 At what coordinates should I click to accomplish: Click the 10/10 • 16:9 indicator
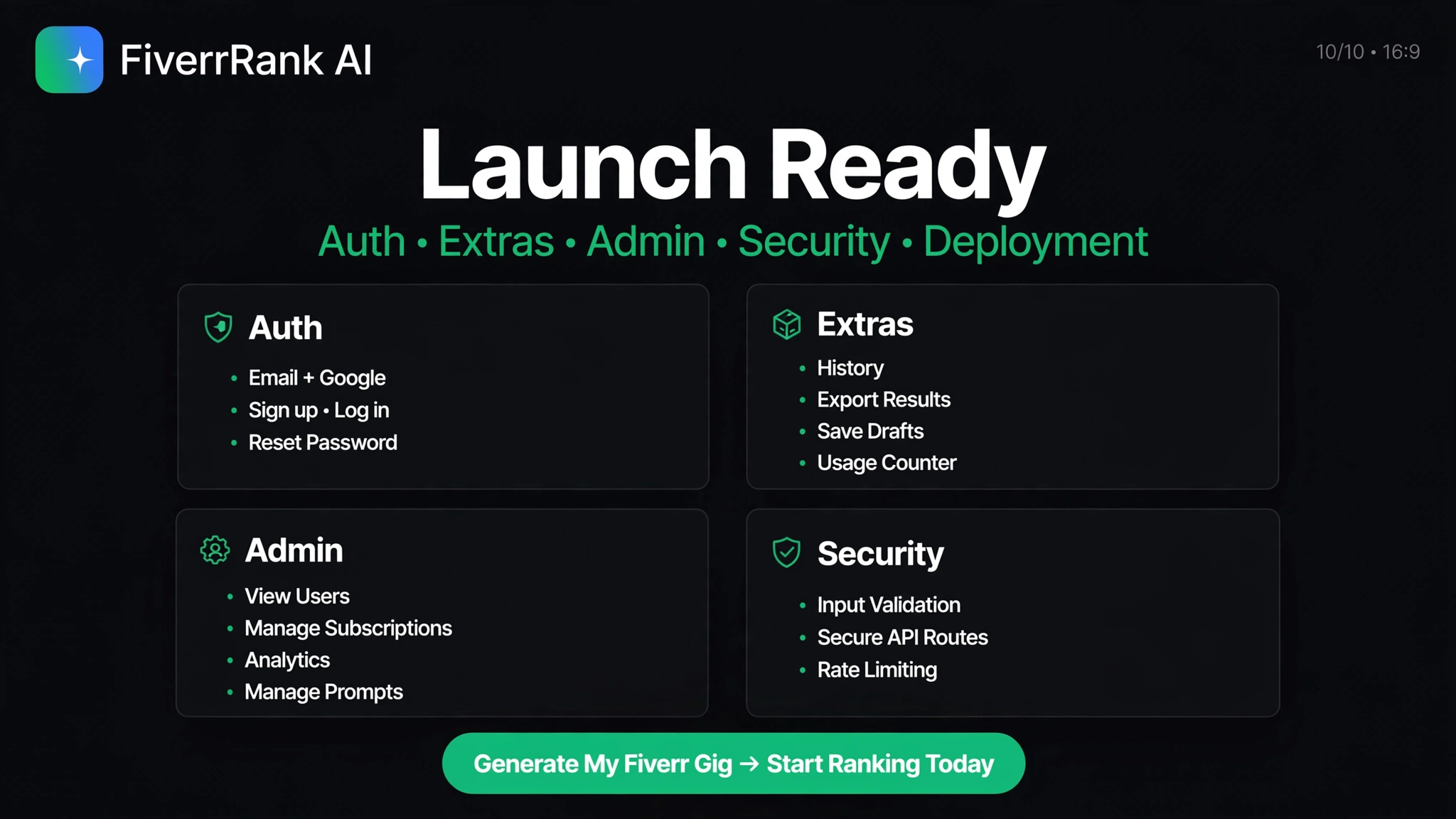1368,52
